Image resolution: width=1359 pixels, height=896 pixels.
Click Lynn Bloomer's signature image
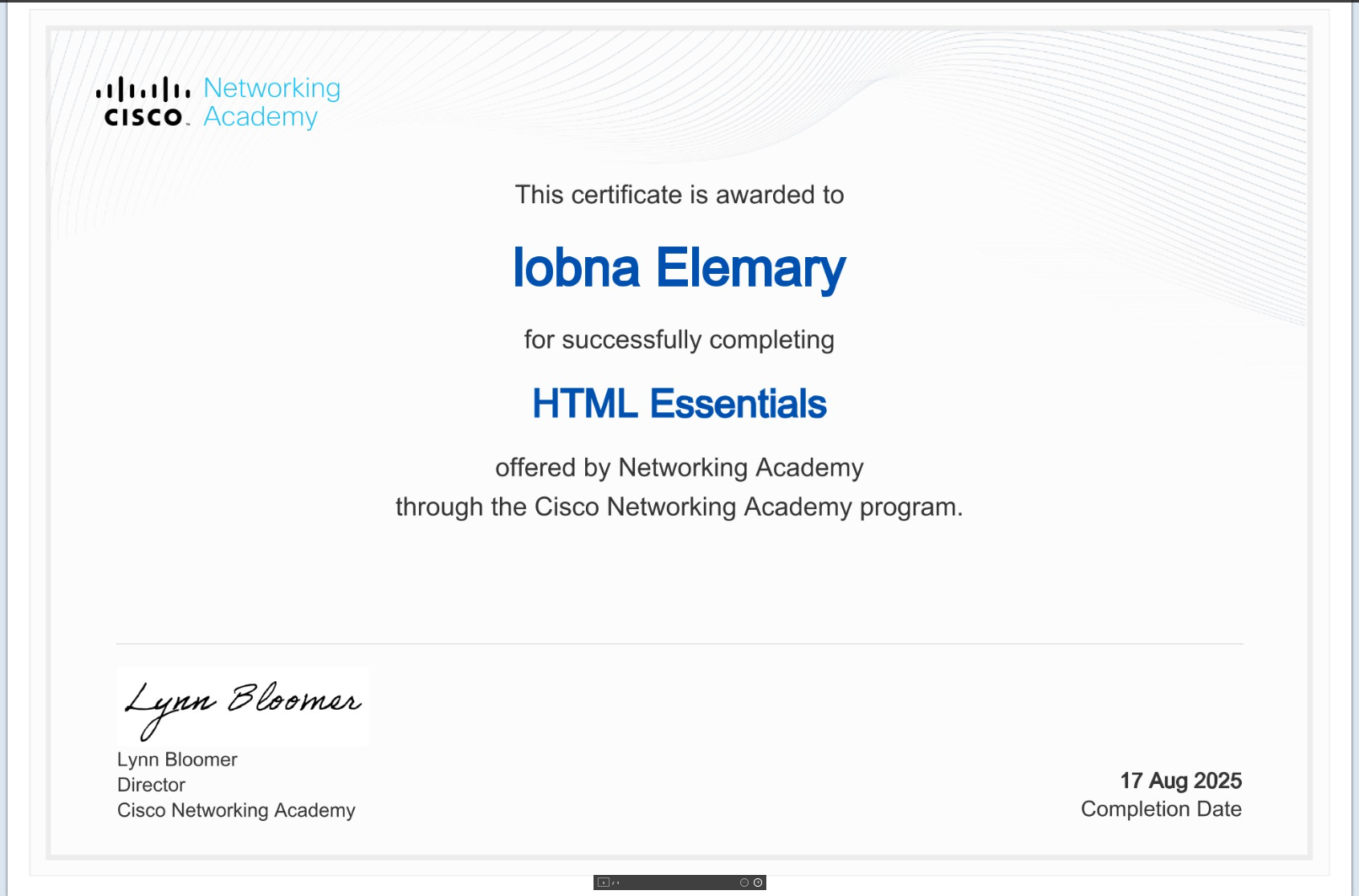pyautogui.click(x=243, y=705)
